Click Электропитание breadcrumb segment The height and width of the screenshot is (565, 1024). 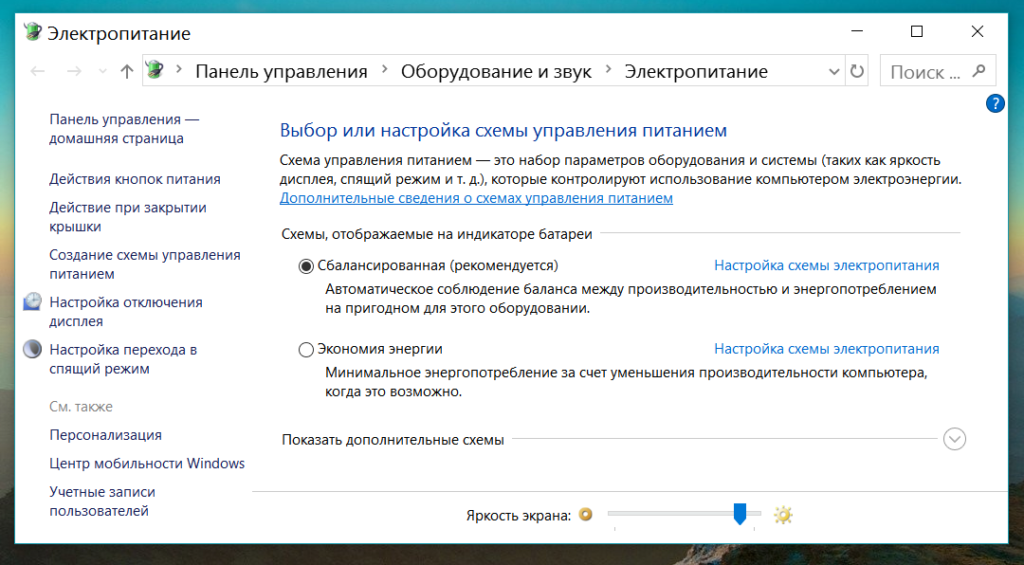pos(696,71)
